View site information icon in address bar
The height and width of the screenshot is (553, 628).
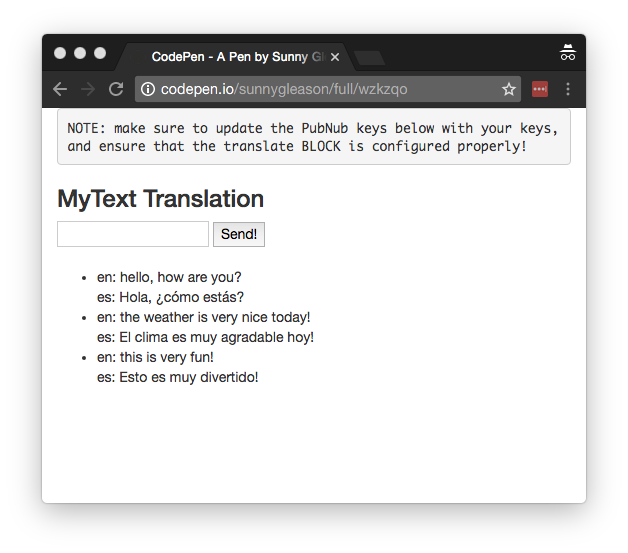click(x=148, y=89)
